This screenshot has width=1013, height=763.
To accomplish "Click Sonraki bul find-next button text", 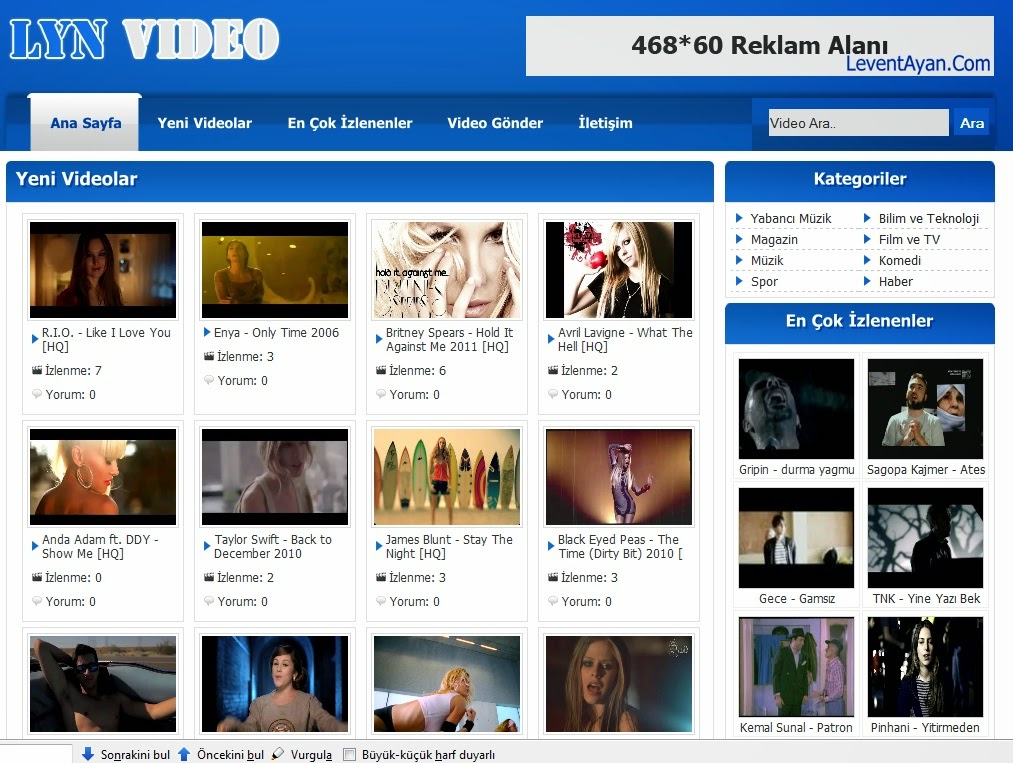I will [135, 755].
